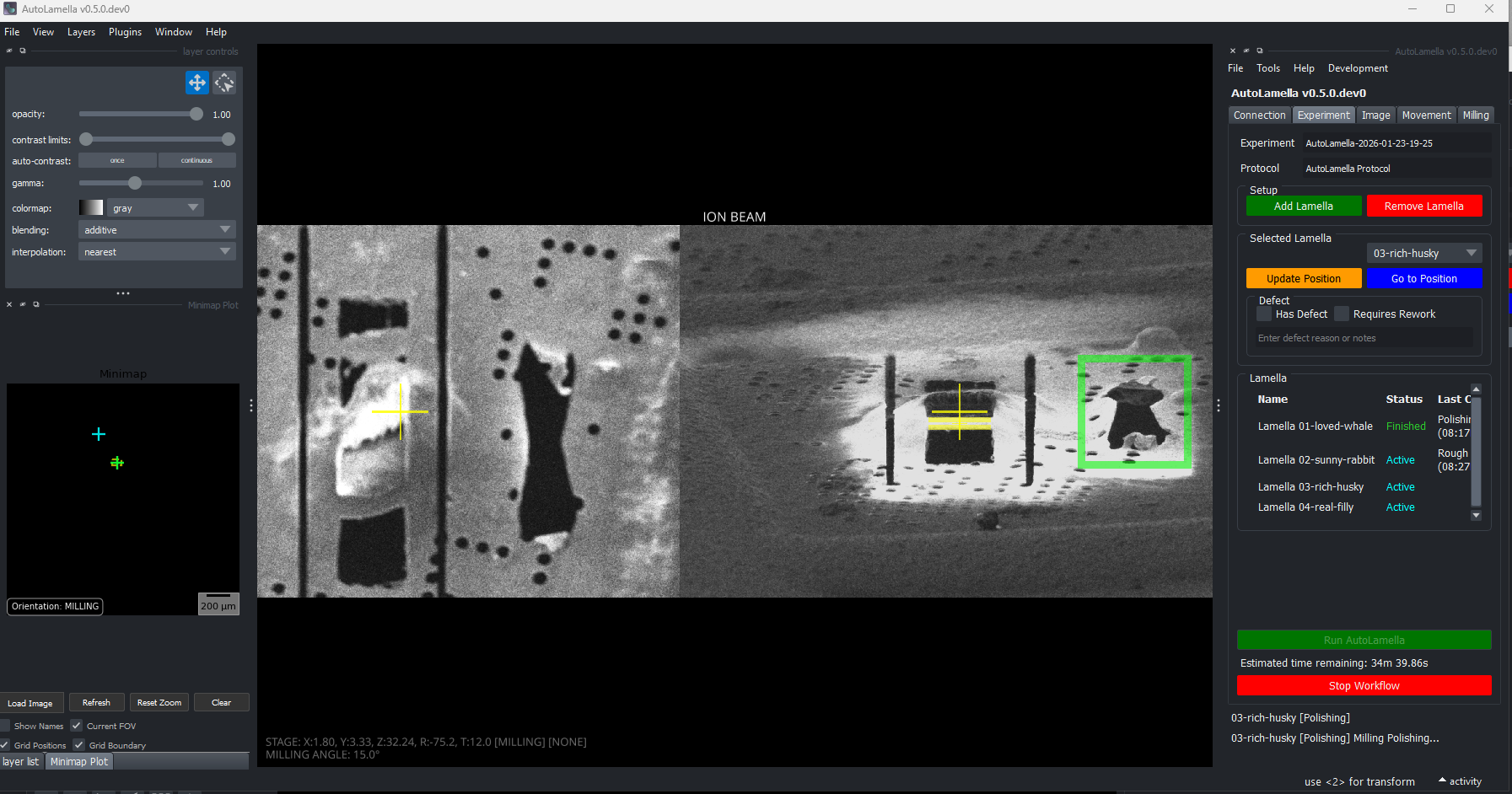Expand the blending mode dropdown

pyautogui.click(x=157, y=230)
